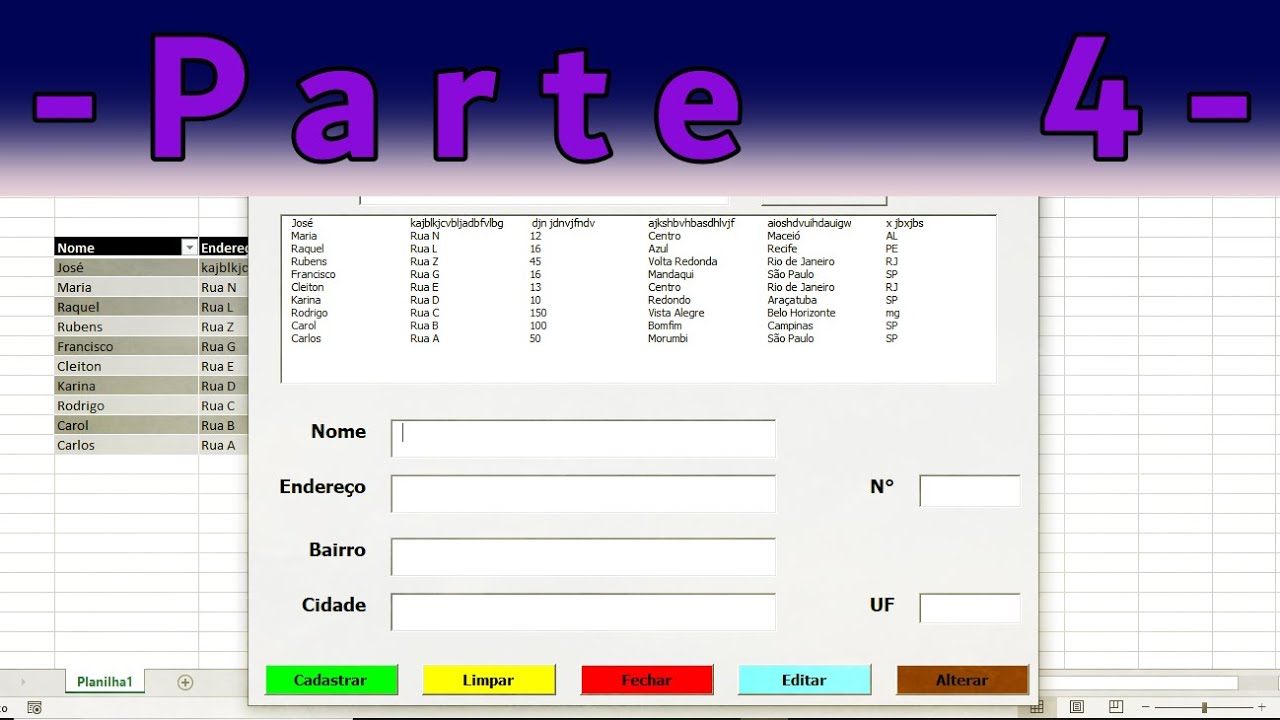Focus the Bairro input field
The width and height of the screenshot is (1280, 720).
click(x=583, y=557)
